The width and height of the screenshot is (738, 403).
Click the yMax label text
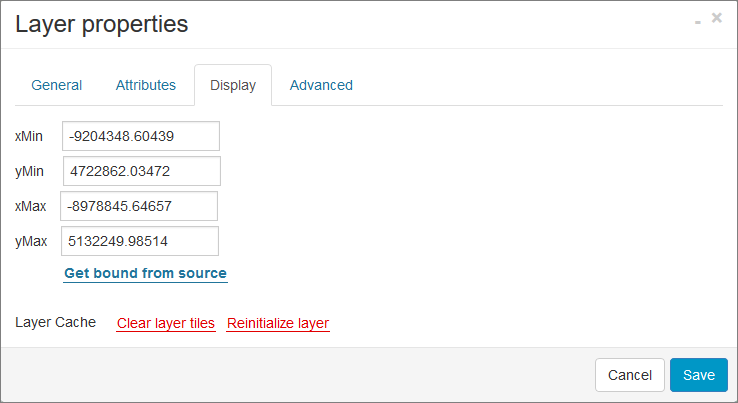[31, 242]
